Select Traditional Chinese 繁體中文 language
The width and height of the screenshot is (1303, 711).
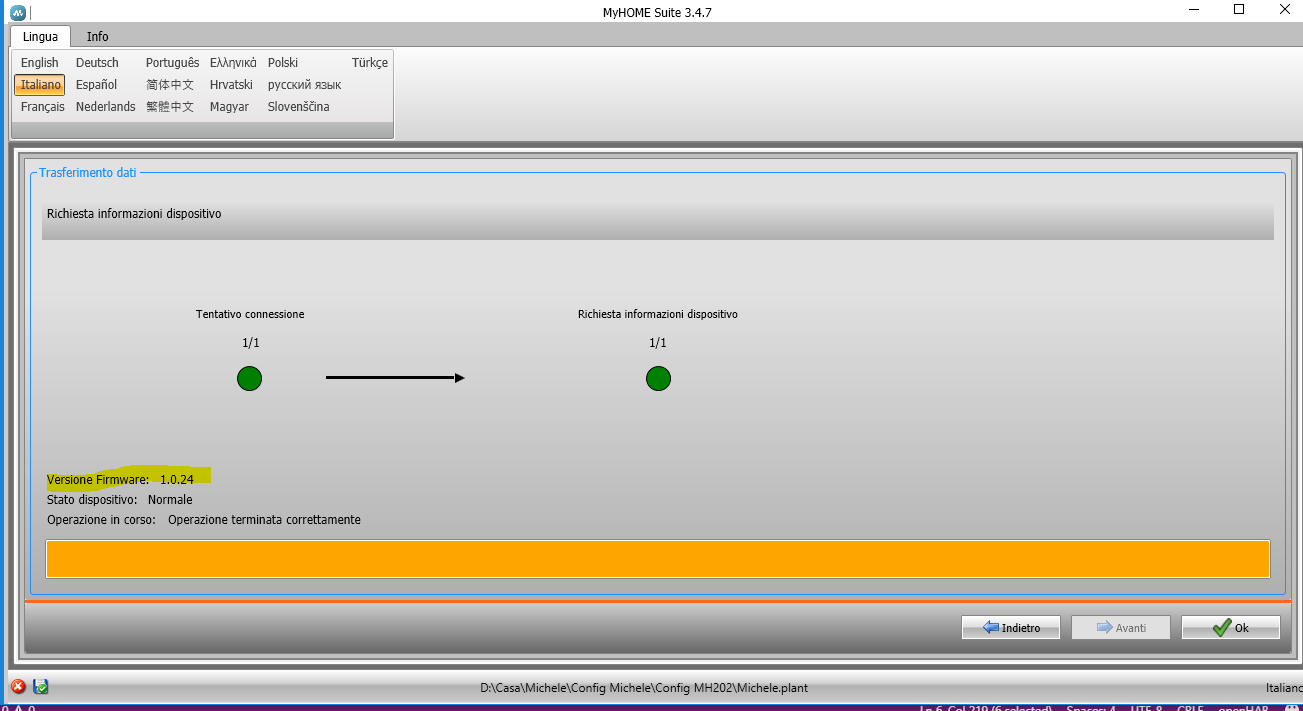170,106
